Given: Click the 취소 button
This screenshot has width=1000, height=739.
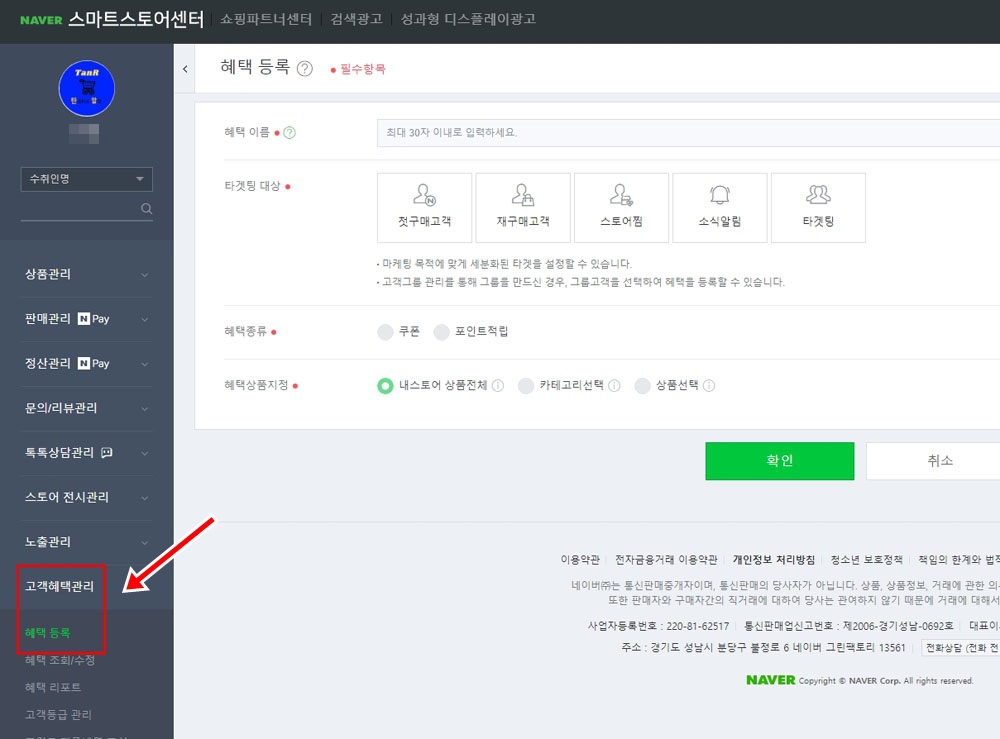Looking at the screenshot, I should [x=934, y=460].
